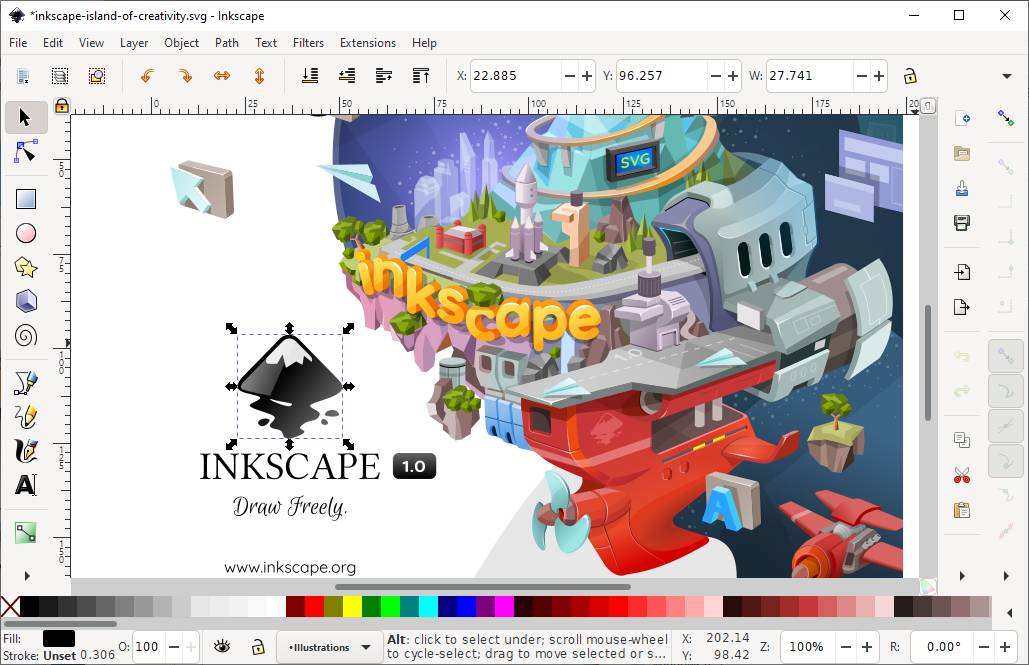The image size is (1029, 665).
Task: Open the Illustrations layer dropdown
Action: pyautogui.click(x=329, y=647)
